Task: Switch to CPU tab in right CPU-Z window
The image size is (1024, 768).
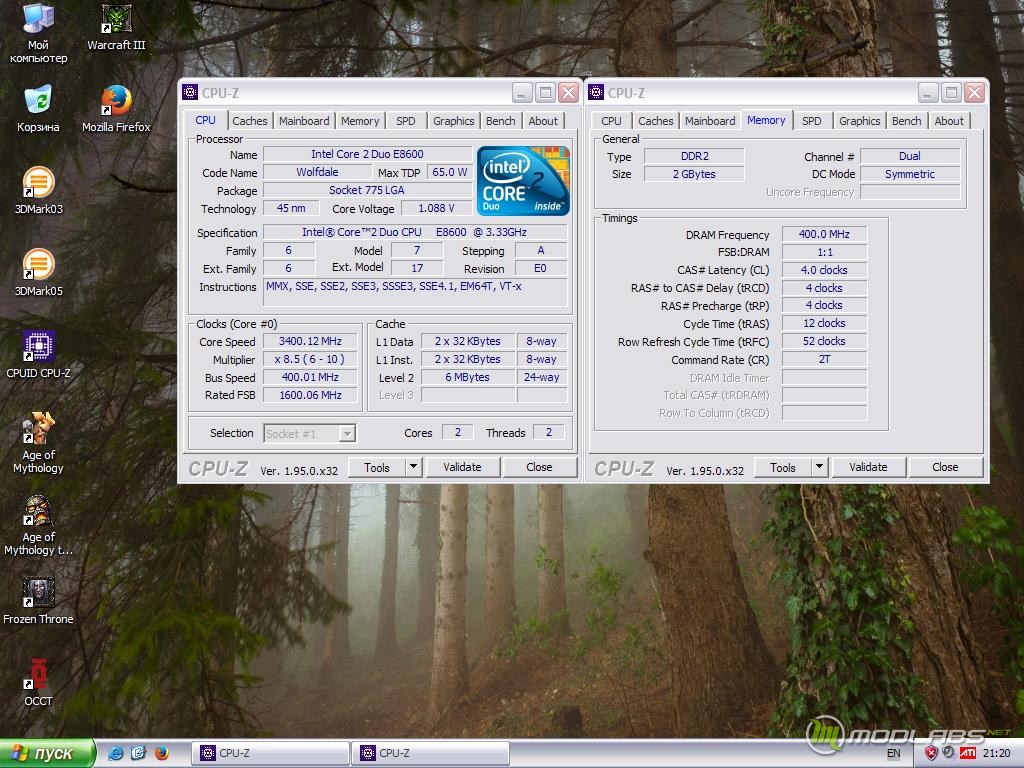Action: [611, 121]
